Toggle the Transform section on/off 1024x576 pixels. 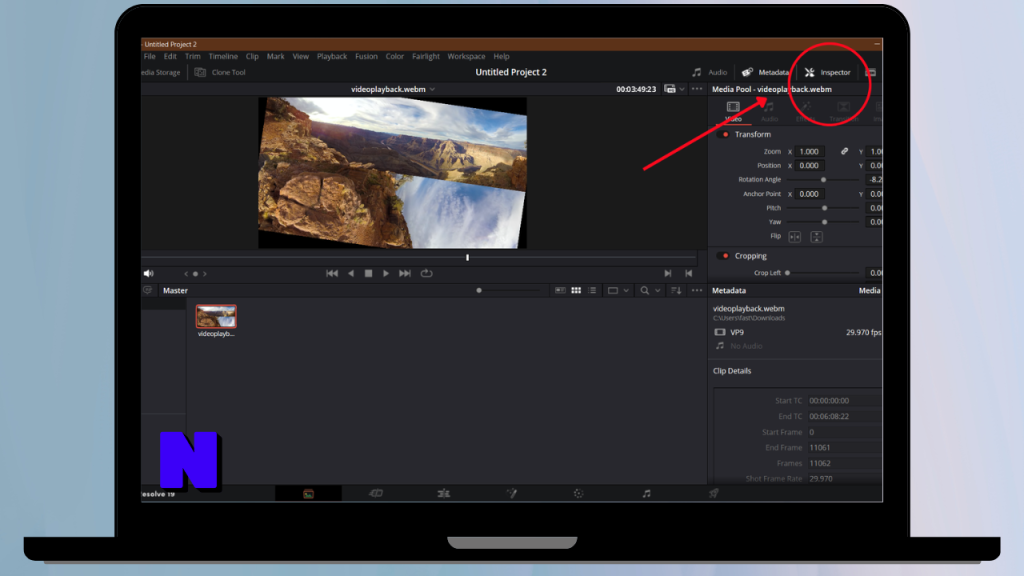pyautogui.click(x=725, y=135)
